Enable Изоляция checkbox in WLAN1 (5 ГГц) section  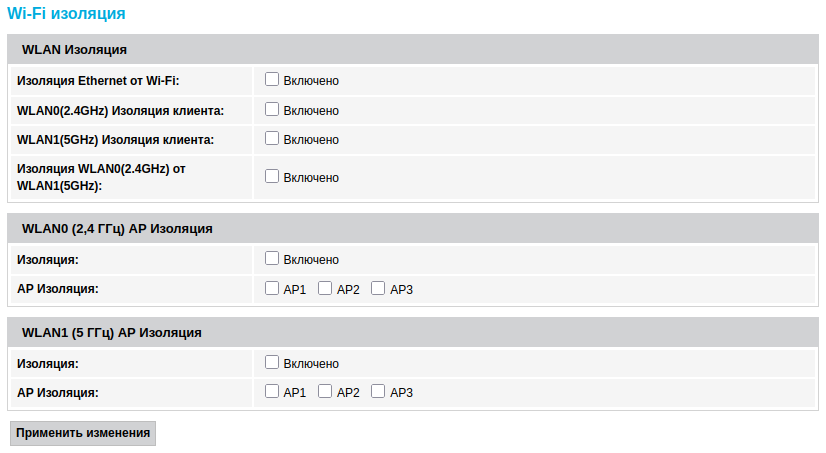(272, 363)
